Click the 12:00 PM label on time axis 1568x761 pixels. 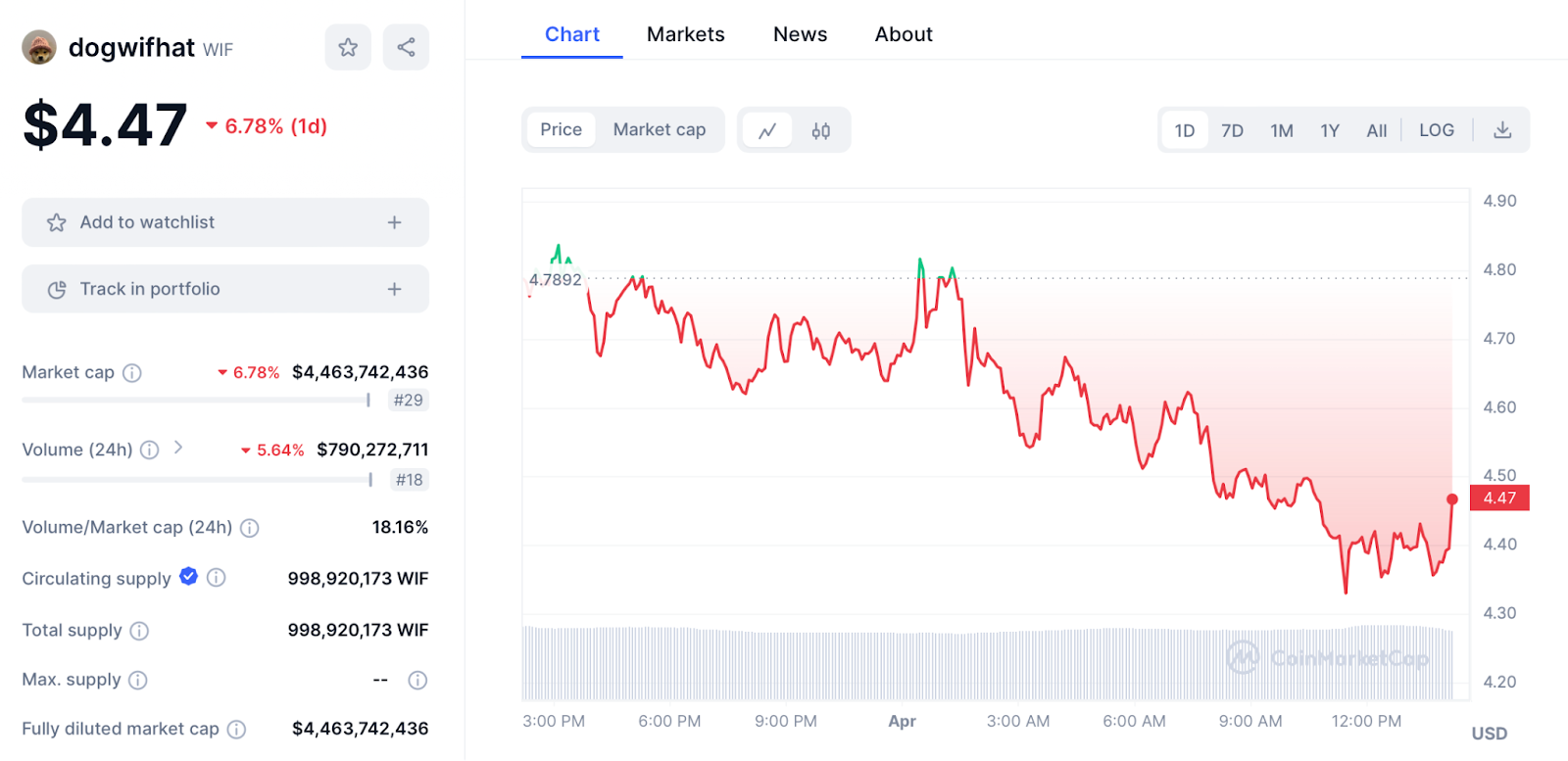coord(1366,722)
